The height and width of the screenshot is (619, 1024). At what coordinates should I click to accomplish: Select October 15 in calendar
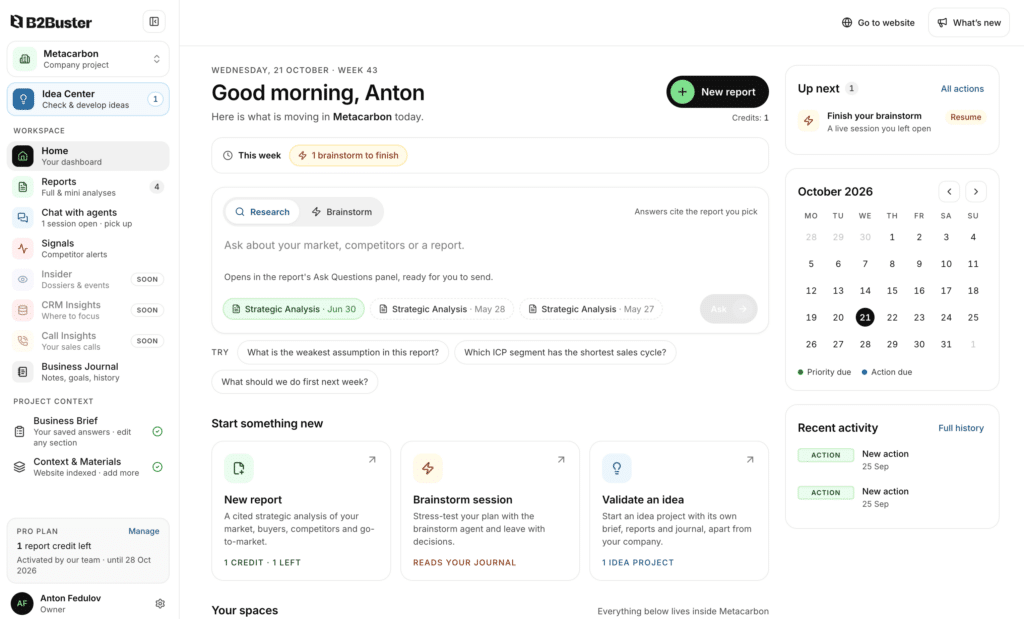(x=892, y=291)
